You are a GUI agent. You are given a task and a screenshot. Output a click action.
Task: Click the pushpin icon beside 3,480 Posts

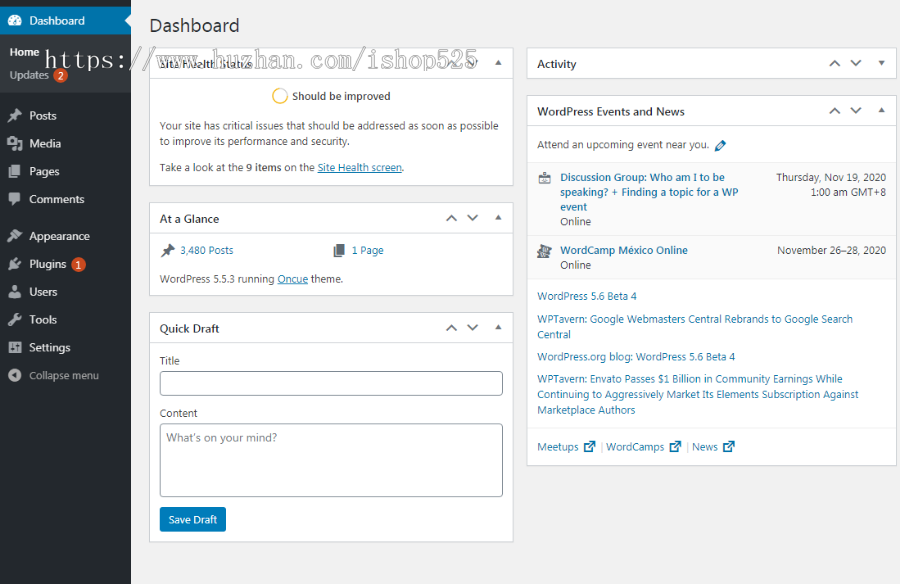pos(167,250)
